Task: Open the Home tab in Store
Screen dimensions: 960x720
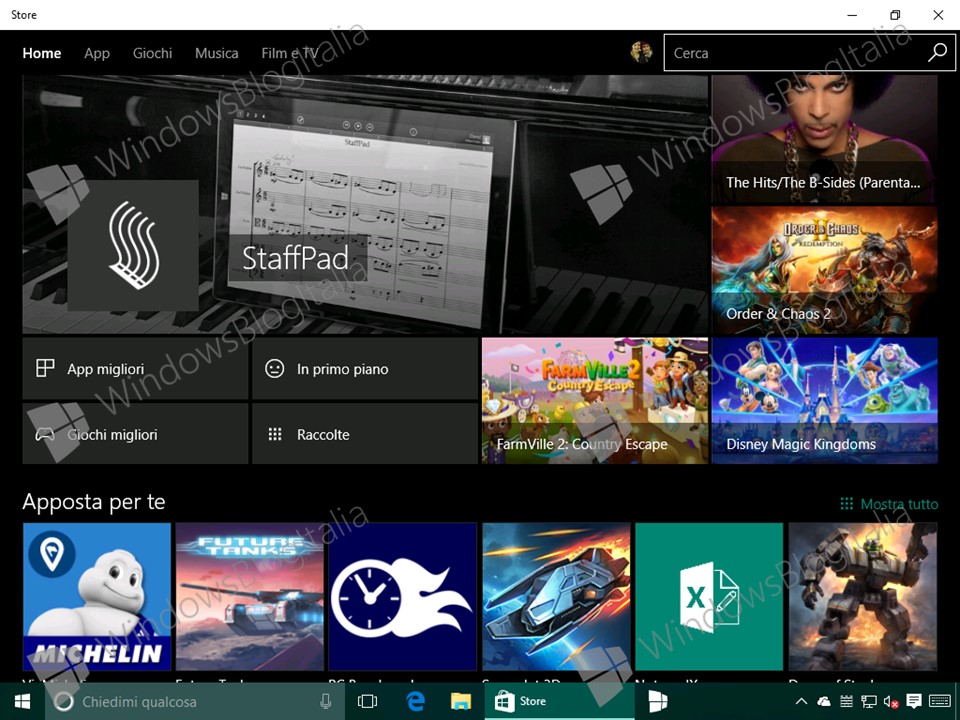Action: (42, 53)
